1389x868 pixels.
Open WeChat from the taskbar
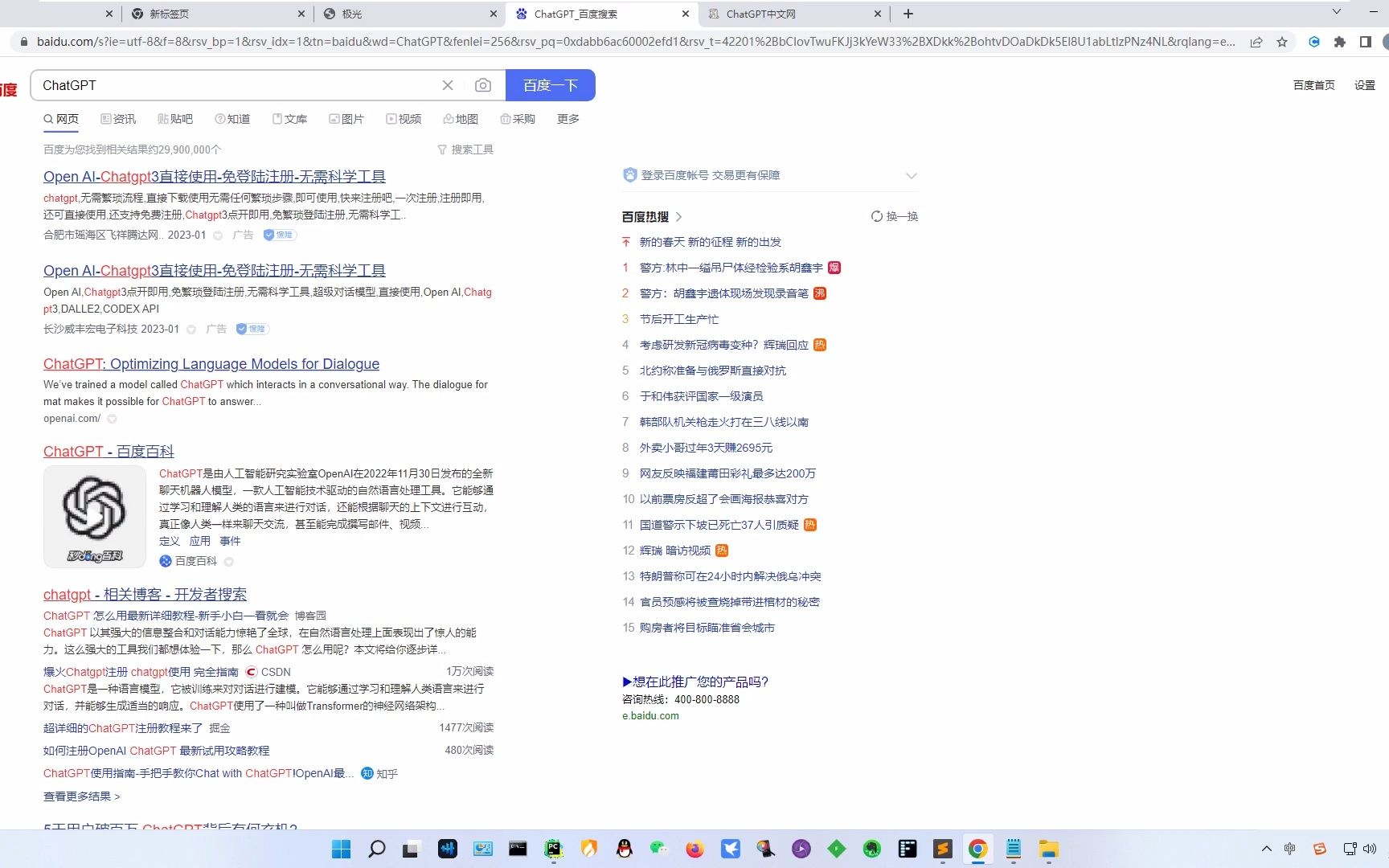tap(660, 849)
